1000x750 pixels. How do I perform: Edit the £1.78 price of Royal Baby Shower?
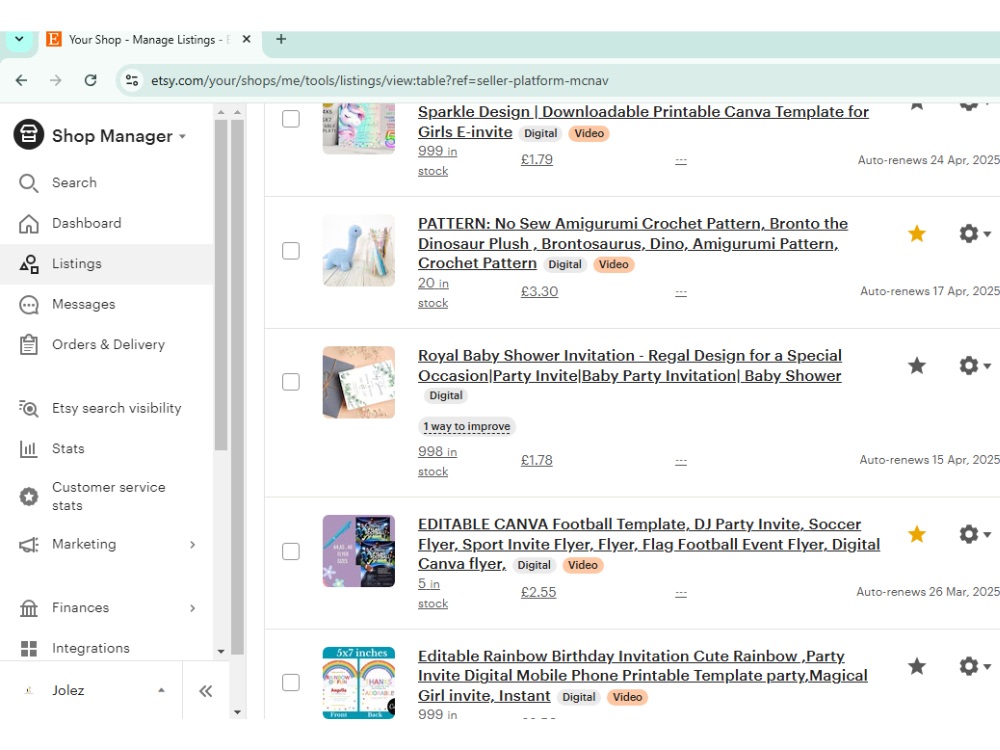[536, 460]
